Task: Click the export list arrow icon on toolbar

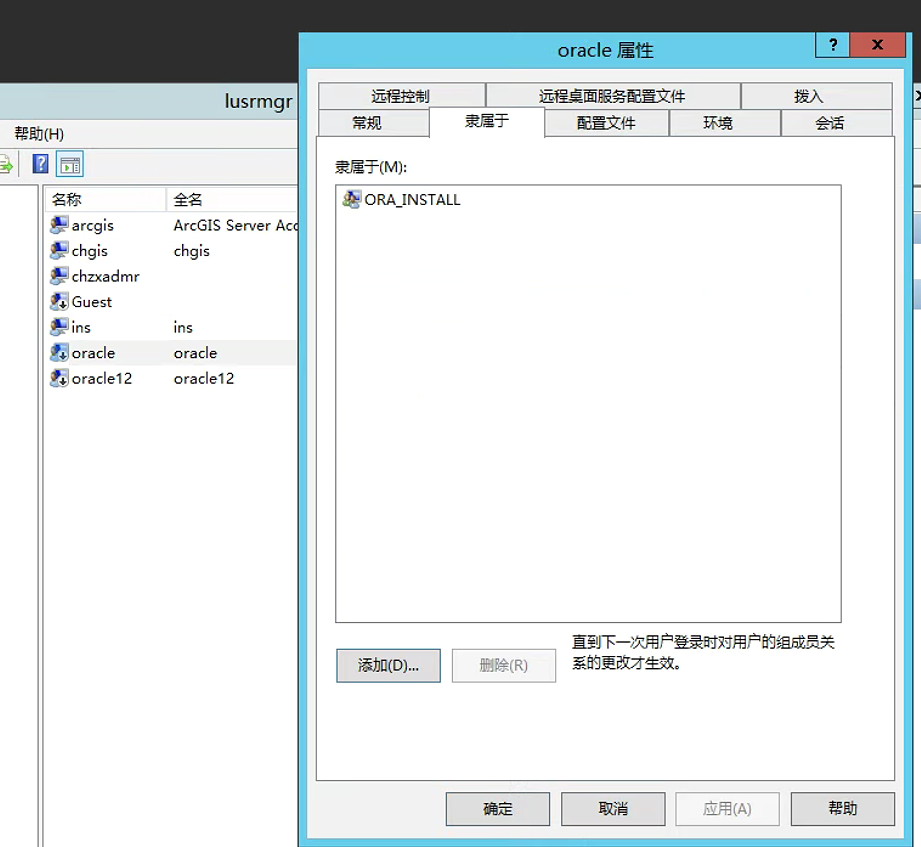Action: (6, 163)
